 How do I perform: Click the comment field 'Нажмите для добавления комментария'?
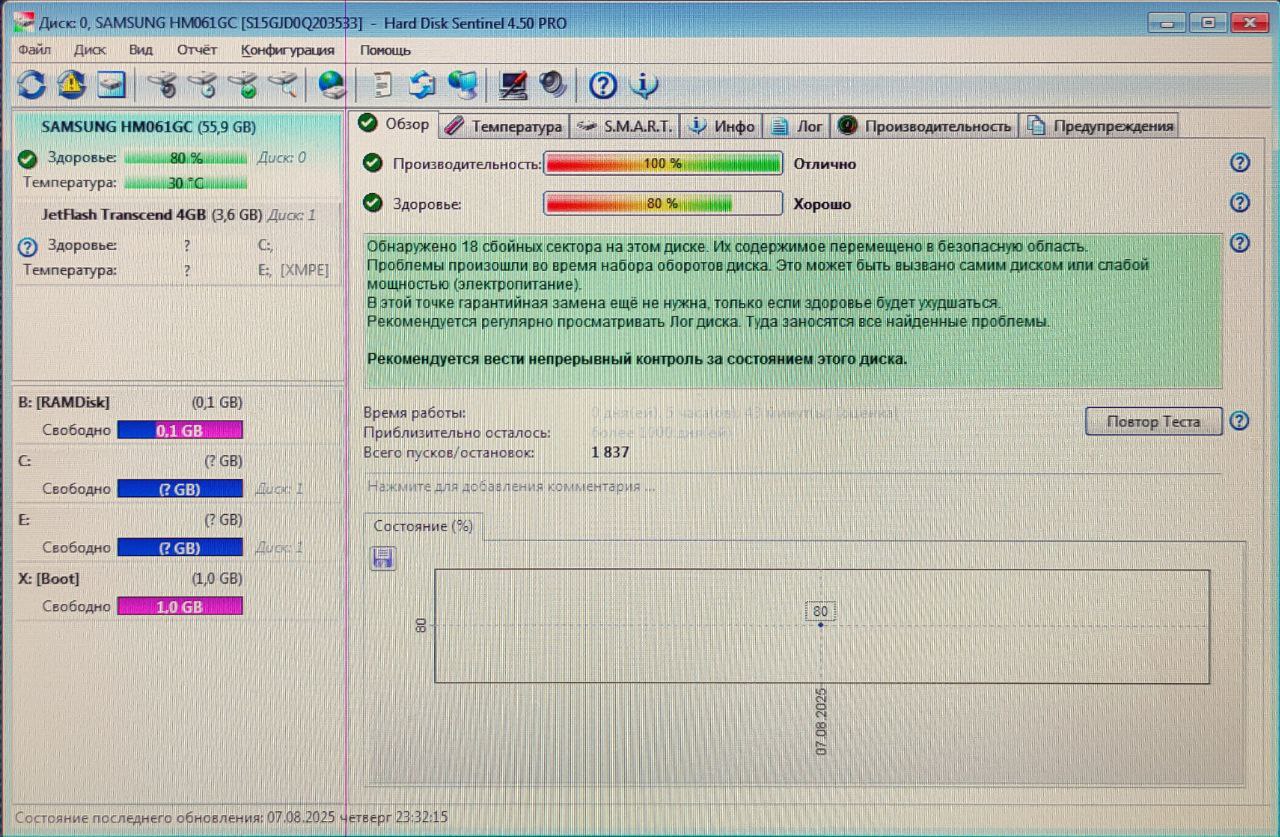(793, 487)
